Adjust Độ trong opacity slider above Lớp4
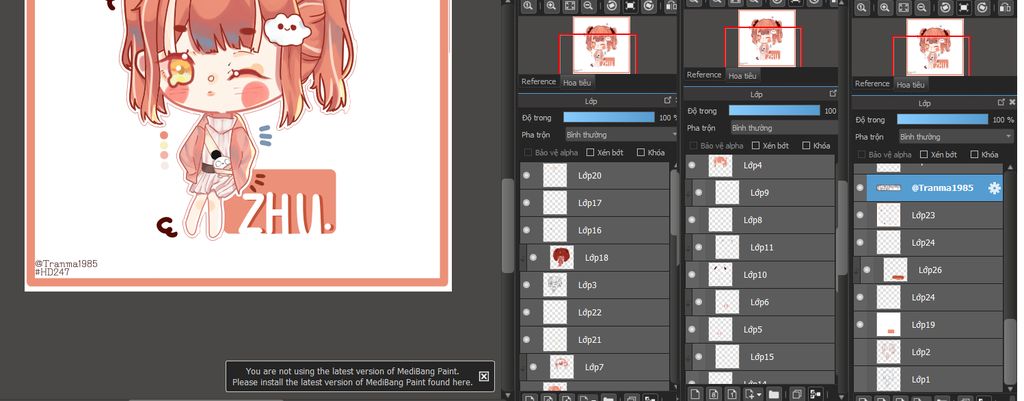Viewport: 1024px width, 401px height. tap(774, 111)
